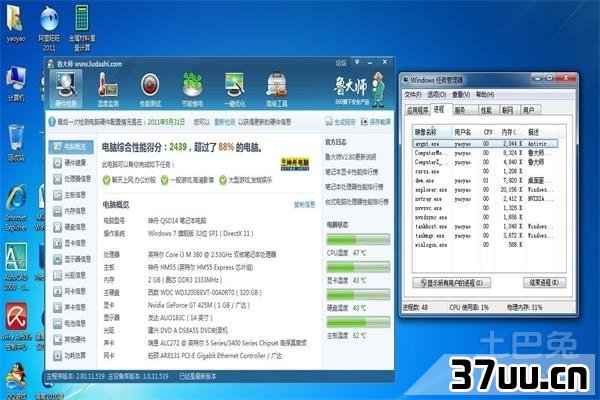This screenshot has width=600, height=400.
Task: Select 声卡信息 sound card info in sidebar
Action: [x=71, y=307]
